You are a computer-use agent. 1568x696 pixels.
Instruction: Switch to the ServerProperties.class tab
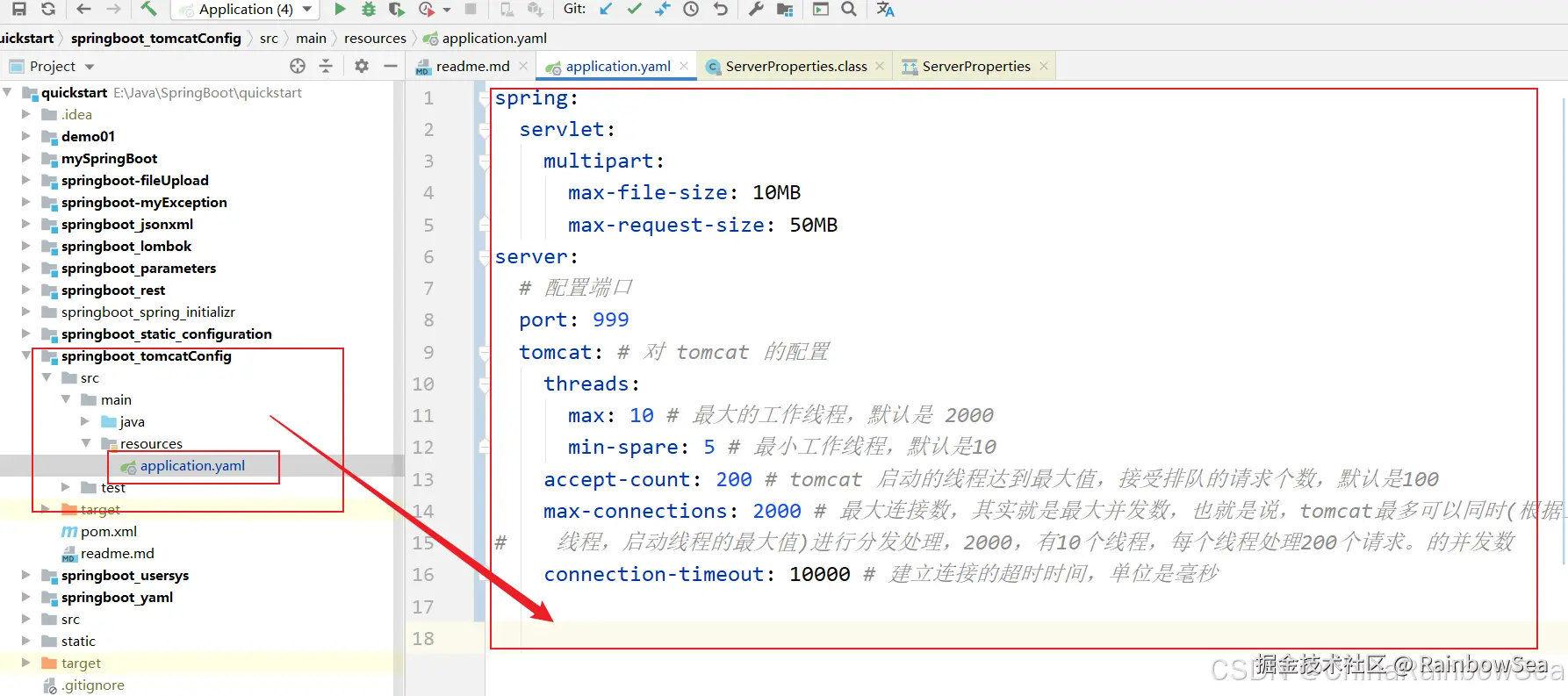point(796,66)
